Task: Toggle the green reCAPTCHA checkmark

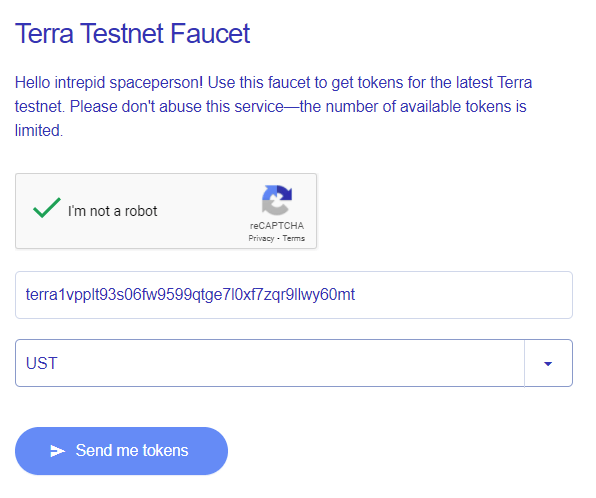Action: pyautogui.click(x=47, y=208)
